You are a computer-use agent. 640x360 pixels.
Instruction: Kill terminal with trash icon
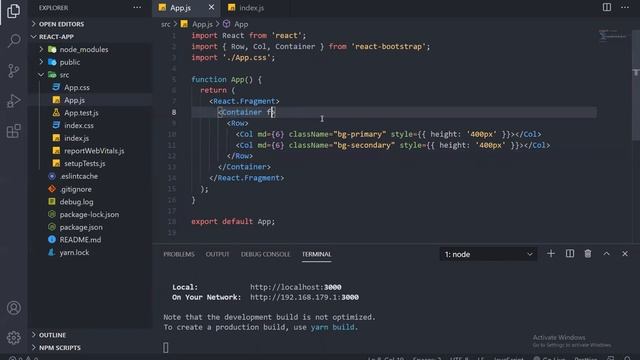pyautogui.click(x=588, y=254)
